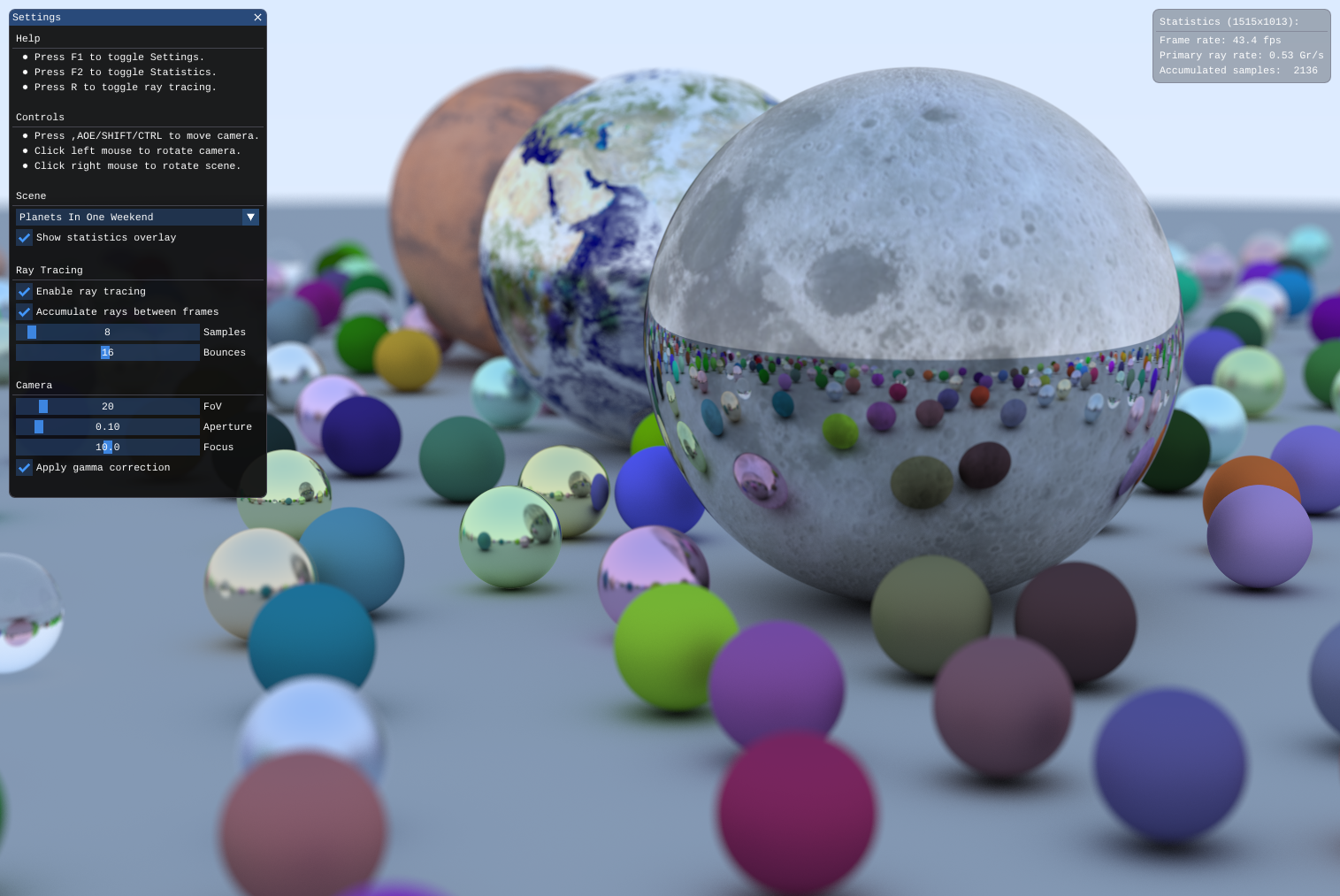Click the Camera section heading

tap(34, 385)
